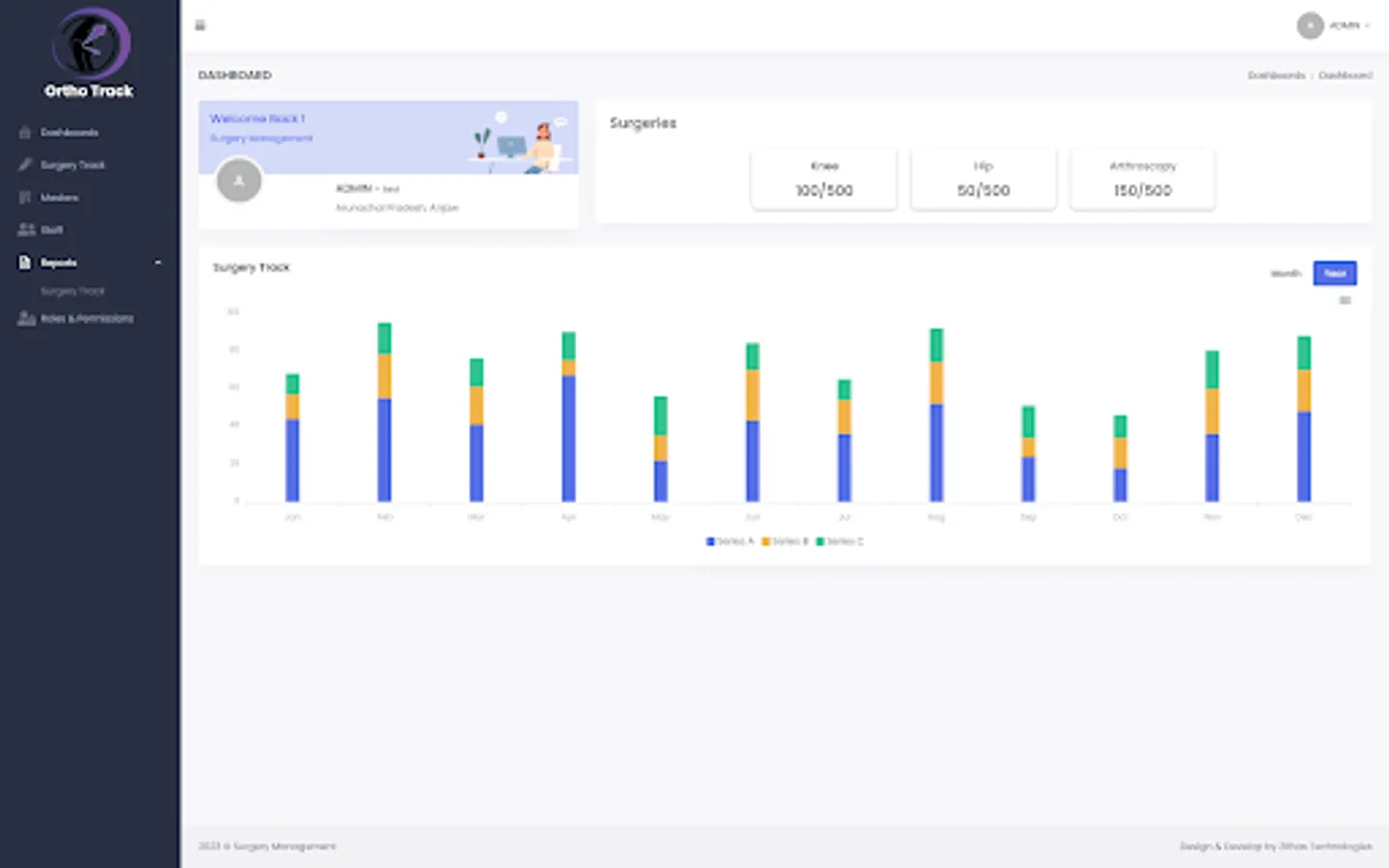Click the profile picture on the welcome card
Screen dimensions: 1389x868
239,180
